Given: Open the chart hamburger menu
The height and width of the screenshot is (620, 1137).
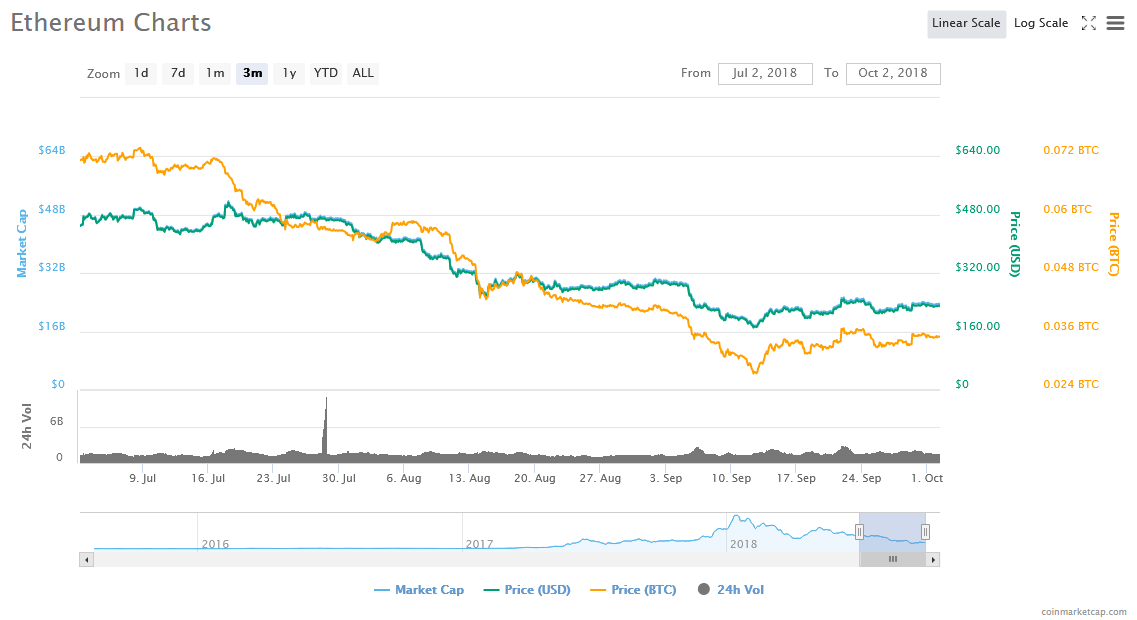Looking at the screenshot, I should coord(1115,23).
